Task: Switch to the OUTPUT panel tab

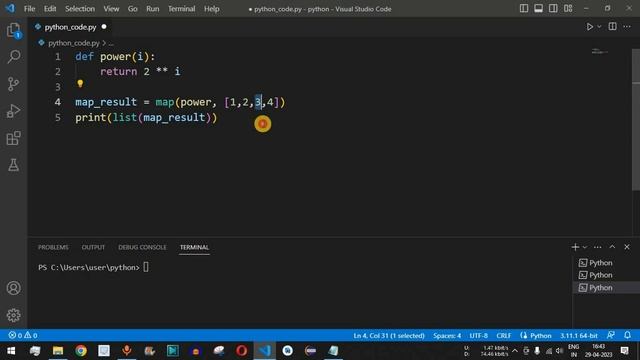Action: click(x=93, y=247)
